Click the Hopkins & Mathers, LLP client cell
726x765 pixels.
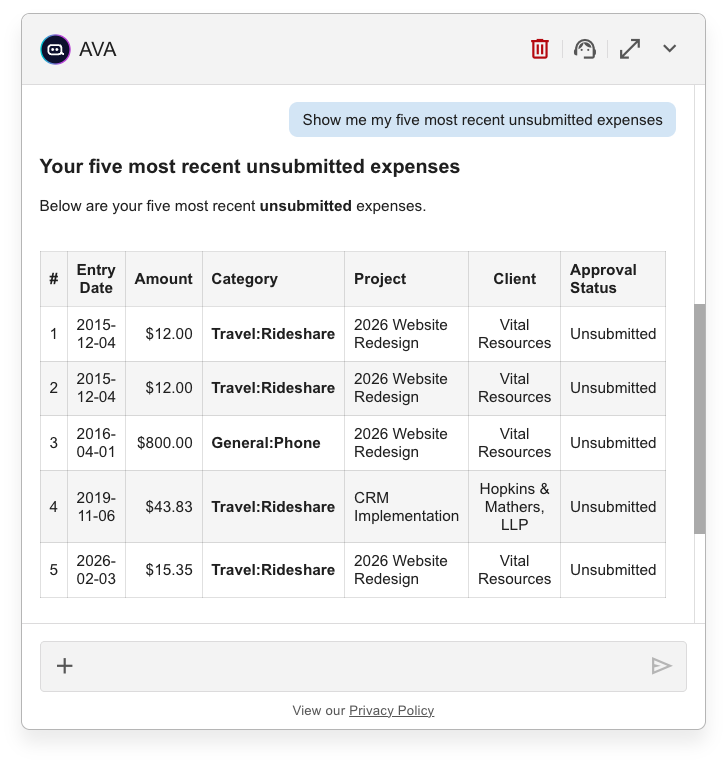pos(514,507)
